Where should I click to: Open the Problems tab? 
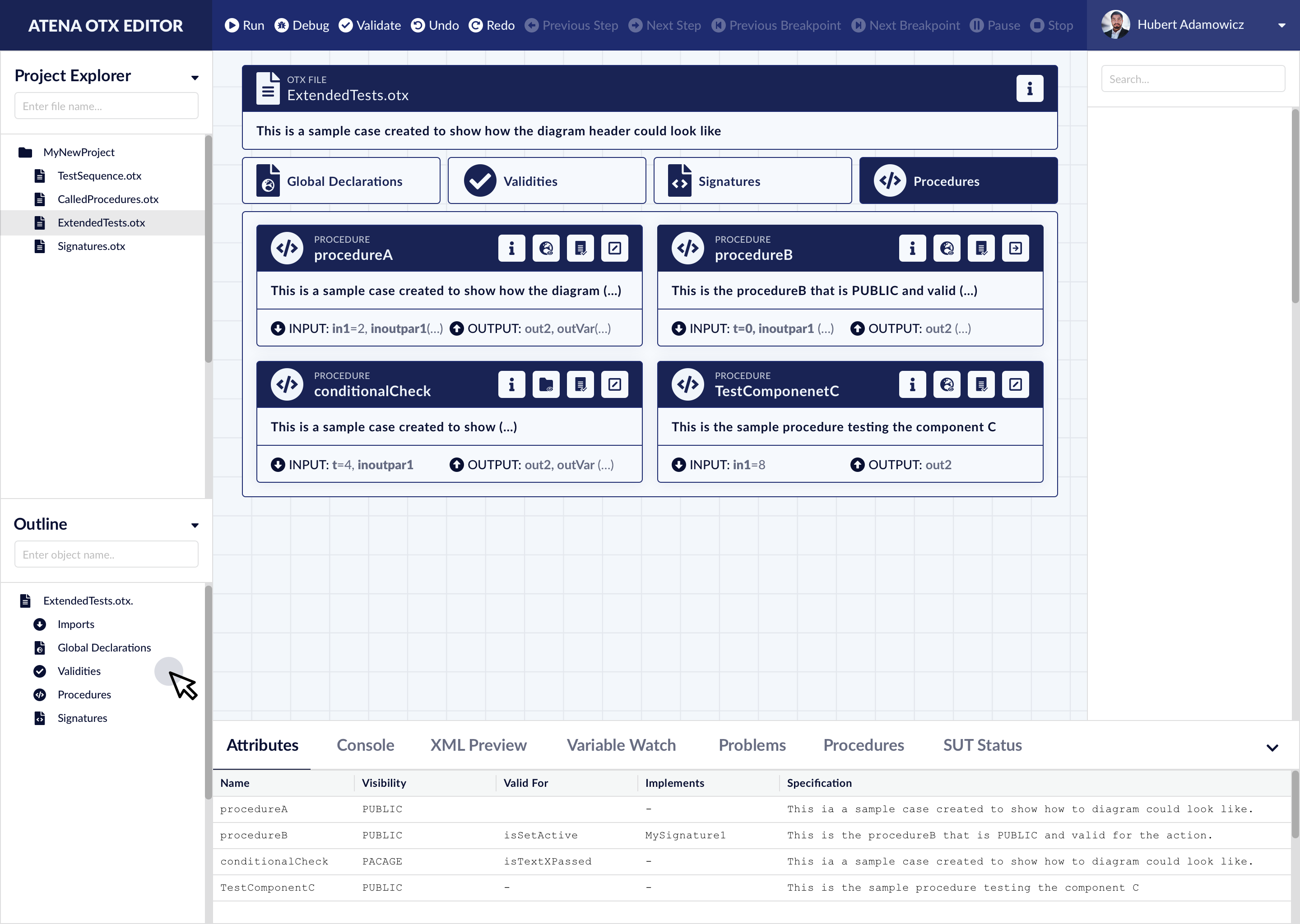[752, 745]
